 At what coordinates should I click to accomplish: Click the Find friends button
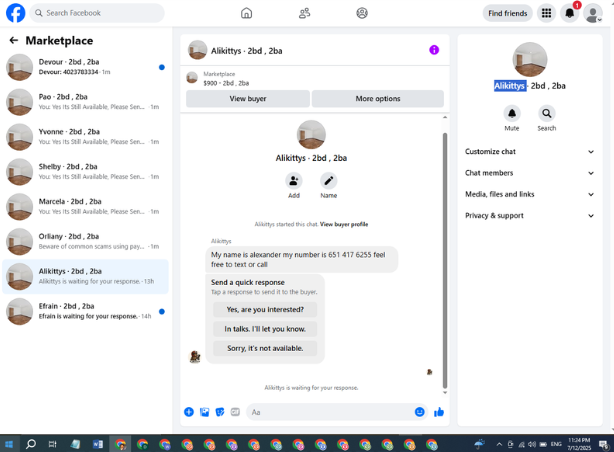pos(507,13)
